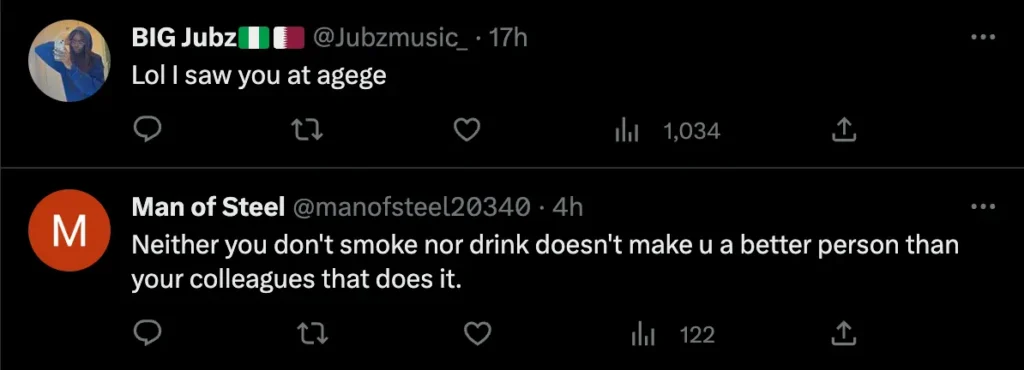Share Man of Steel's tweet
1024x370 pixels.
coord(844,335)
